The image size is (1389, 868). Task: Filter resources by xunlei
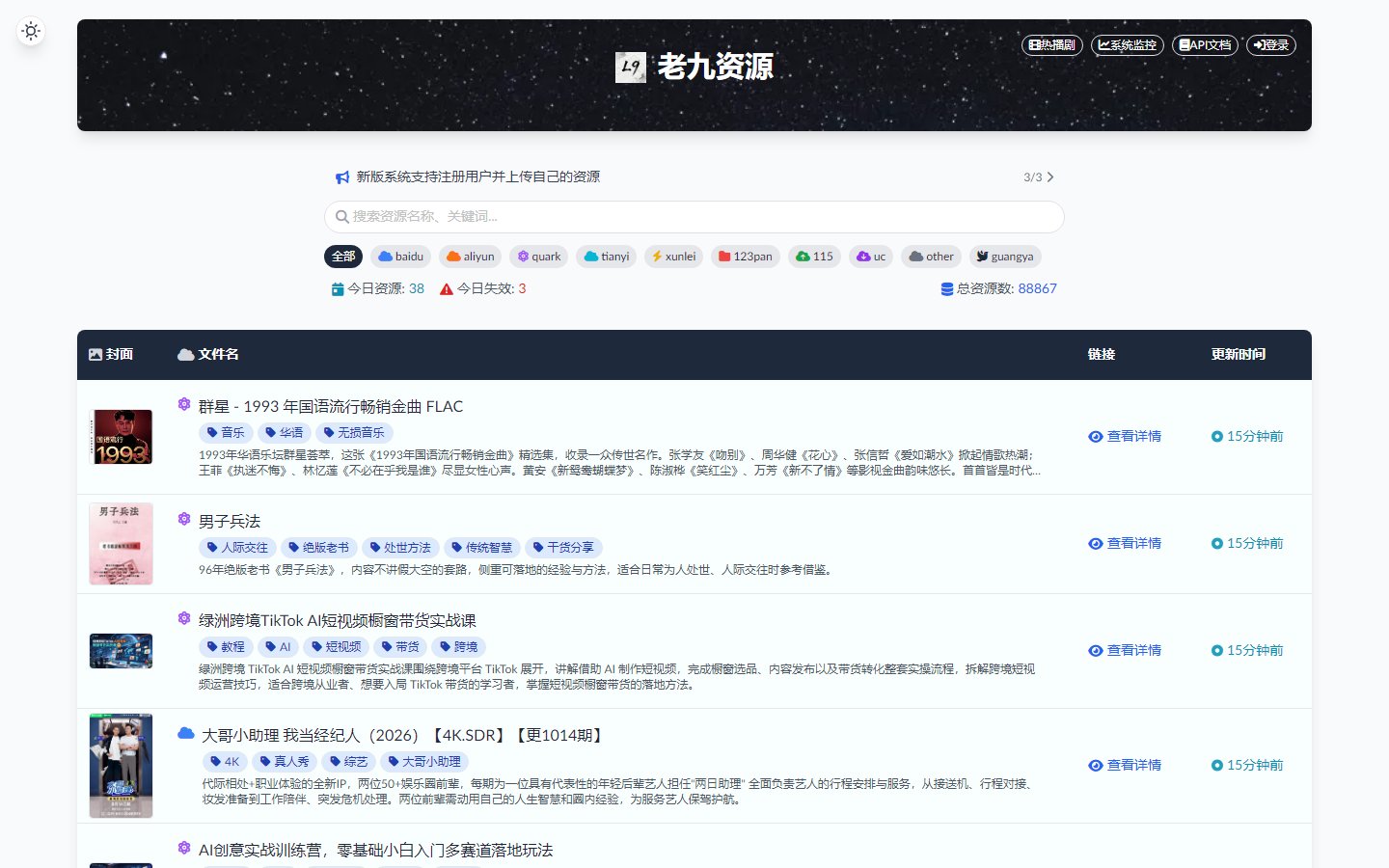point(674,257)
